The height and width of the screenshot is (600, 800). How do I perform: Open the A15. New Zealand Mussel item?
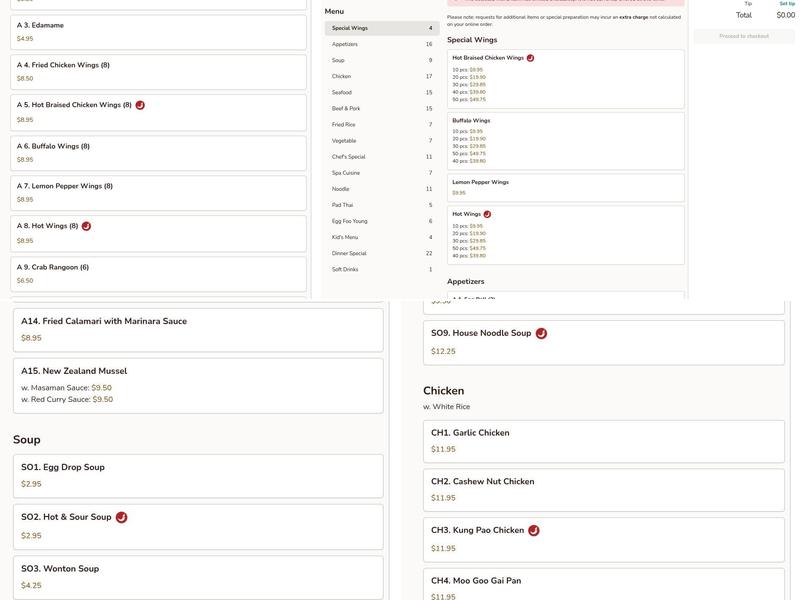(197, 385)
